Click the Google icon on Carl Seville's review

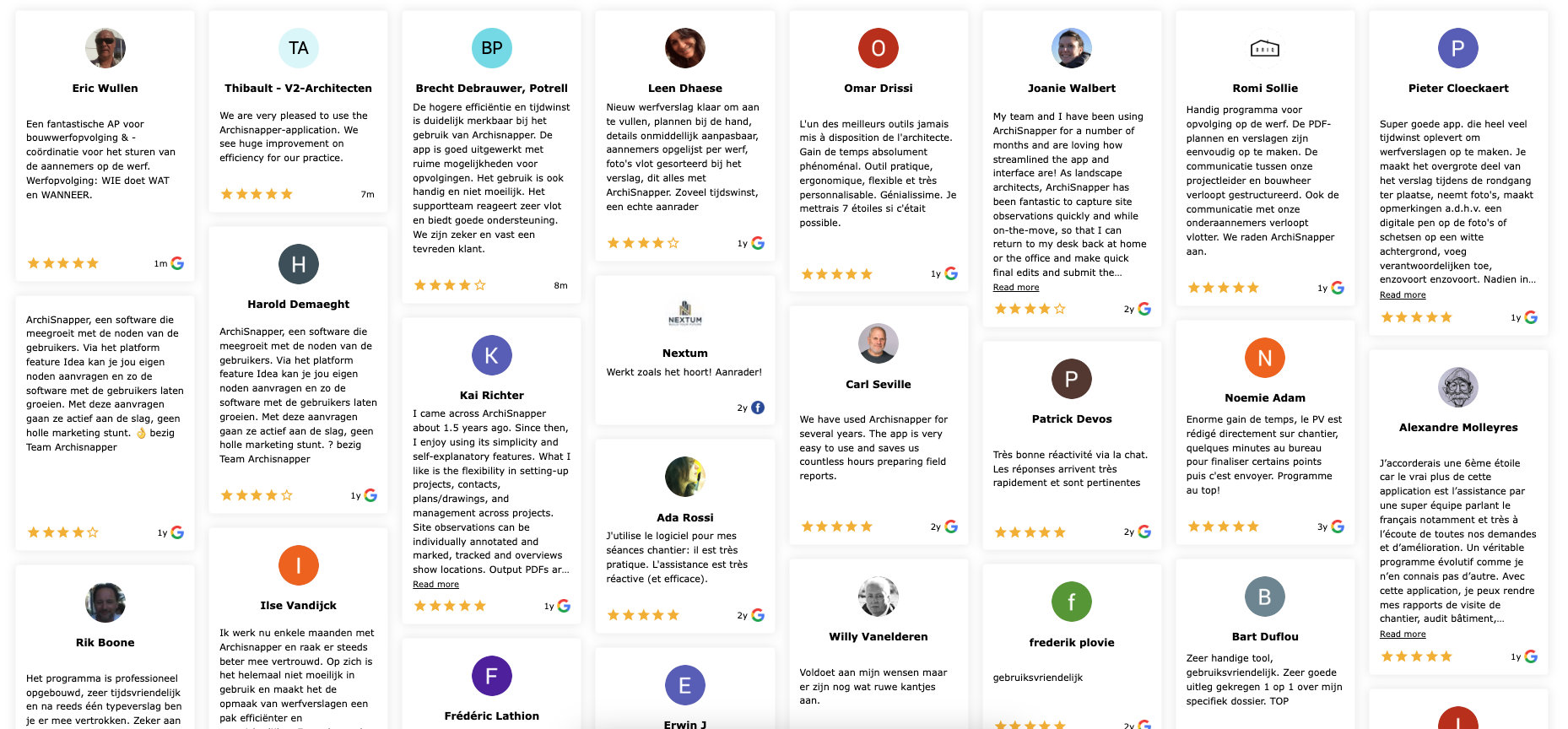(951, 526)
